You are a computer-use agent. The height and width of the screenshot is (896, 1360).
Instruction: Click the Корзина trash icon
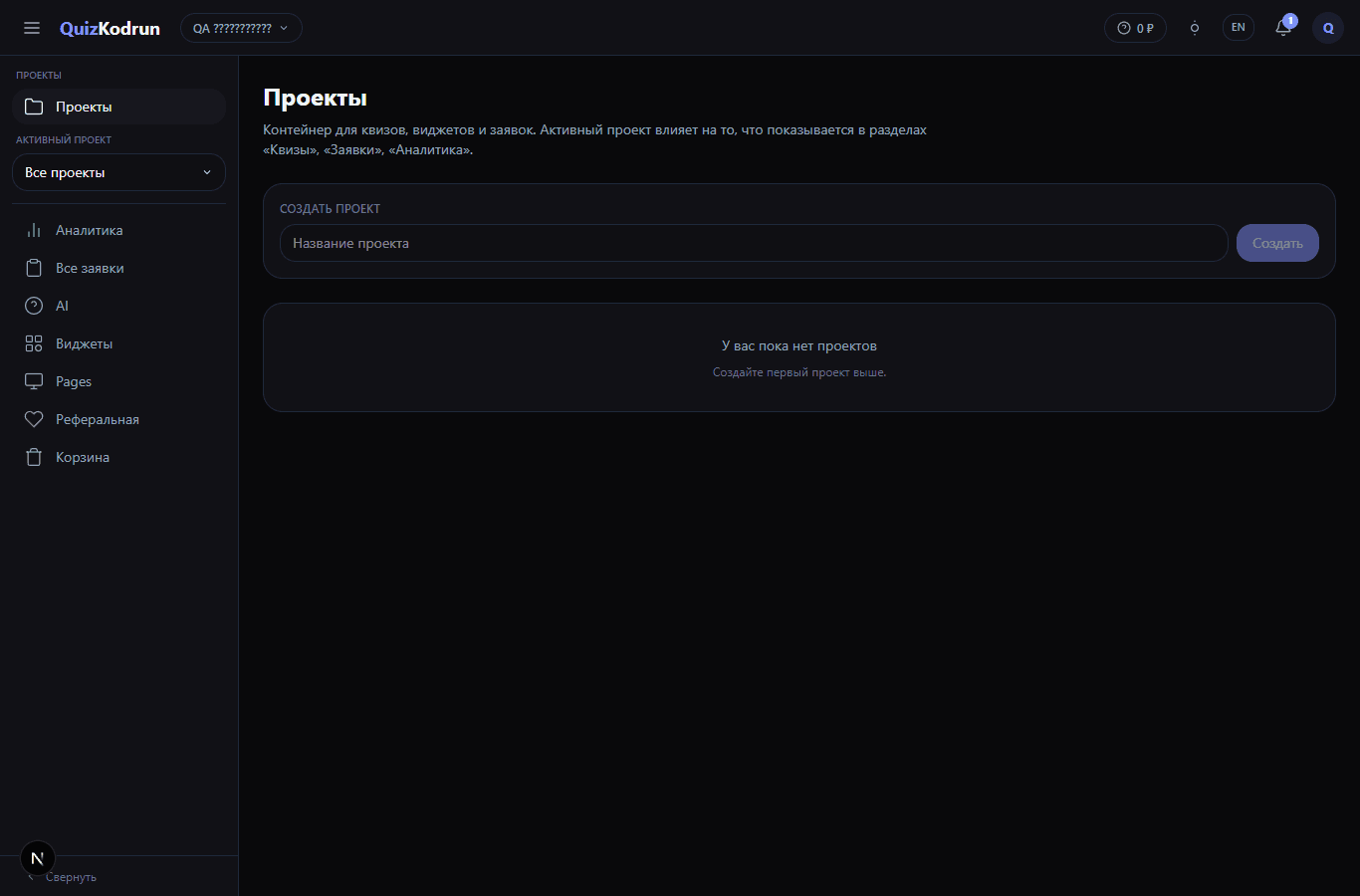point(34,457)
